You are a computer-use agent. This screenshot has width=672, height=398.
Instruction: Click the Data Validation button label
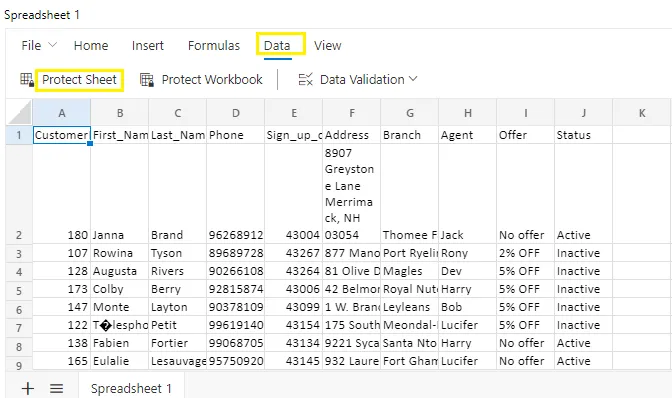pos(362,80)
